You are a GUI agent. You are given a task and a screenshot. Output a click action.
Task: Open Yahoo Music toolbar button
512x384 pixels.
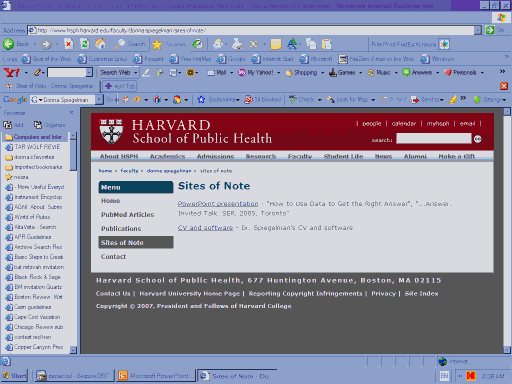pyautogui.click(x=379, y=72)
